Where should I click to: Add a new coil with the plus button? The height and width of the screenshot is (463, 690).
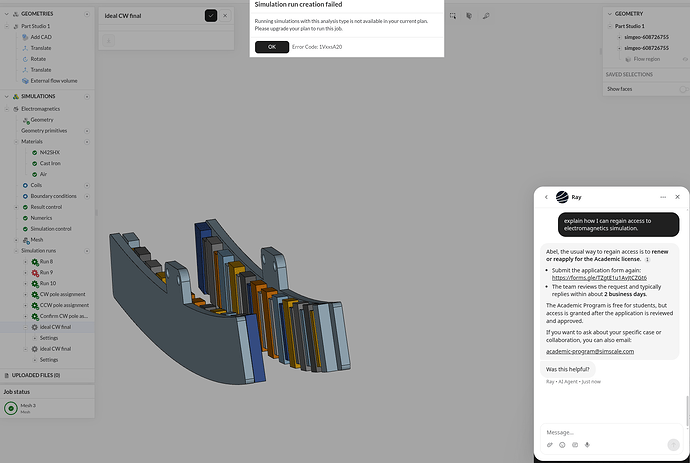(87, 185)
